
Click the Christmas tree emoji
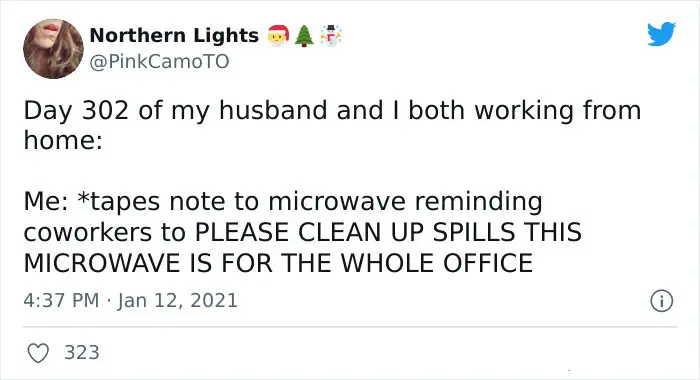click(x=304, y=36)
